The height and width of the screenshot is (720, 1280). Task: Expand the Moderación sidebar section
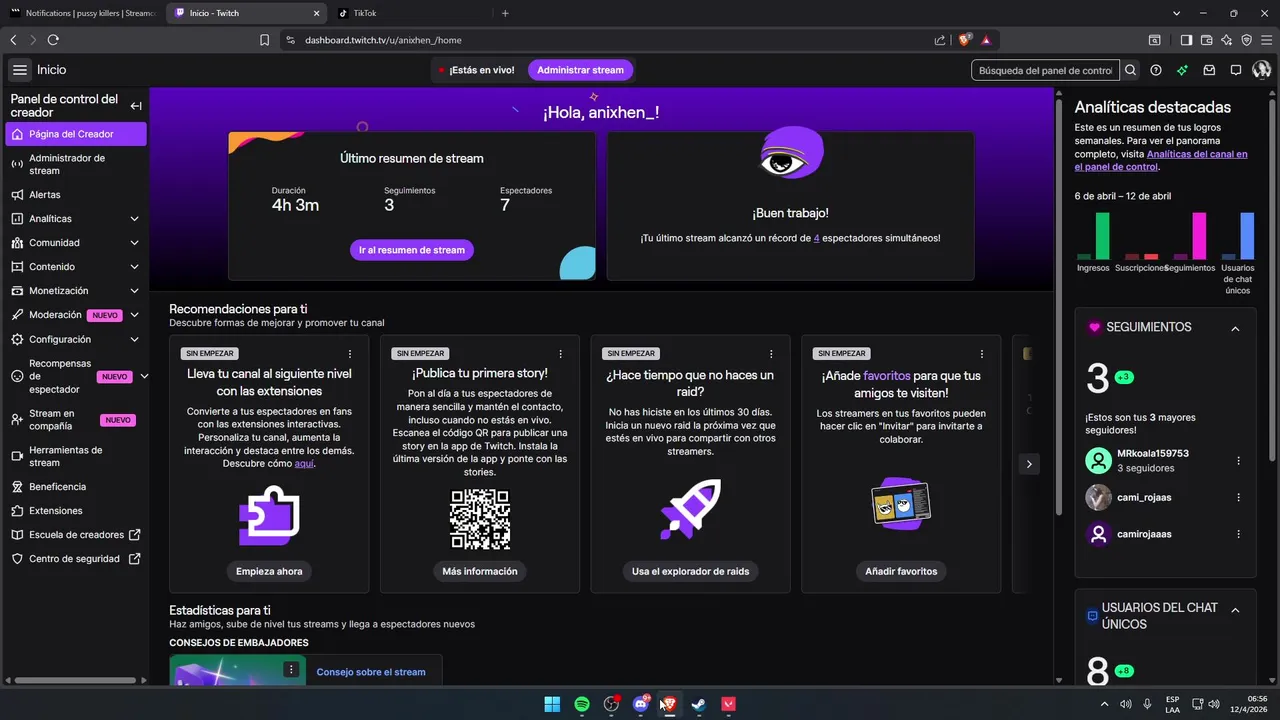click(134, 315)
